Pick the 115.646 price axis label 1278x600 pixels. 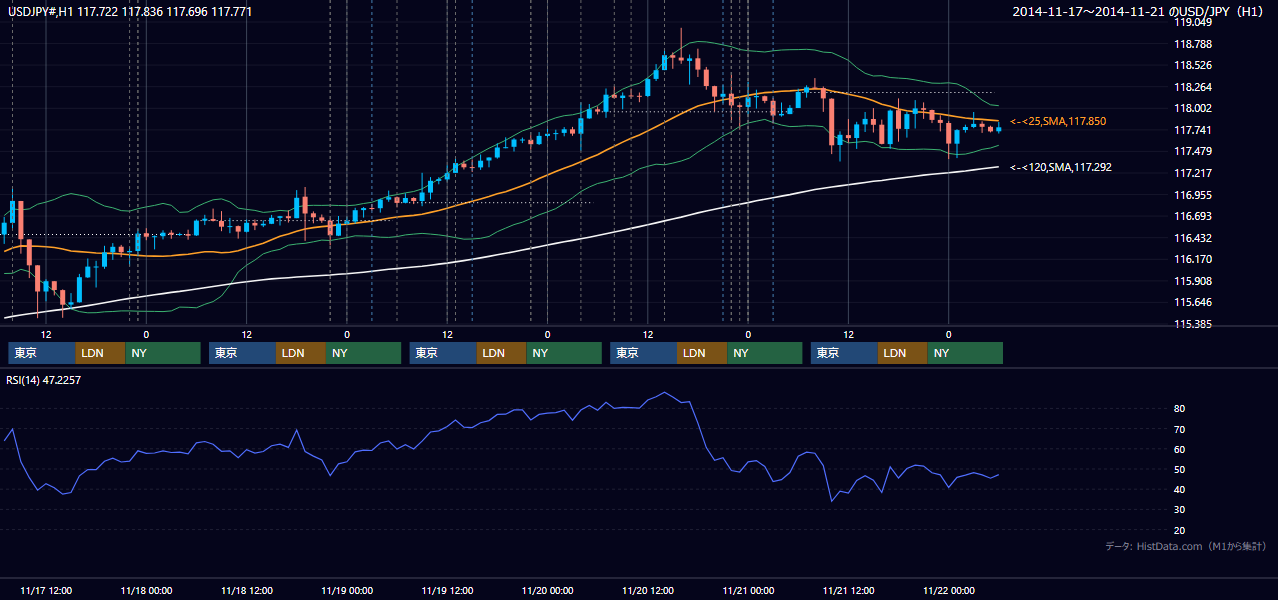pos(1192,303)
